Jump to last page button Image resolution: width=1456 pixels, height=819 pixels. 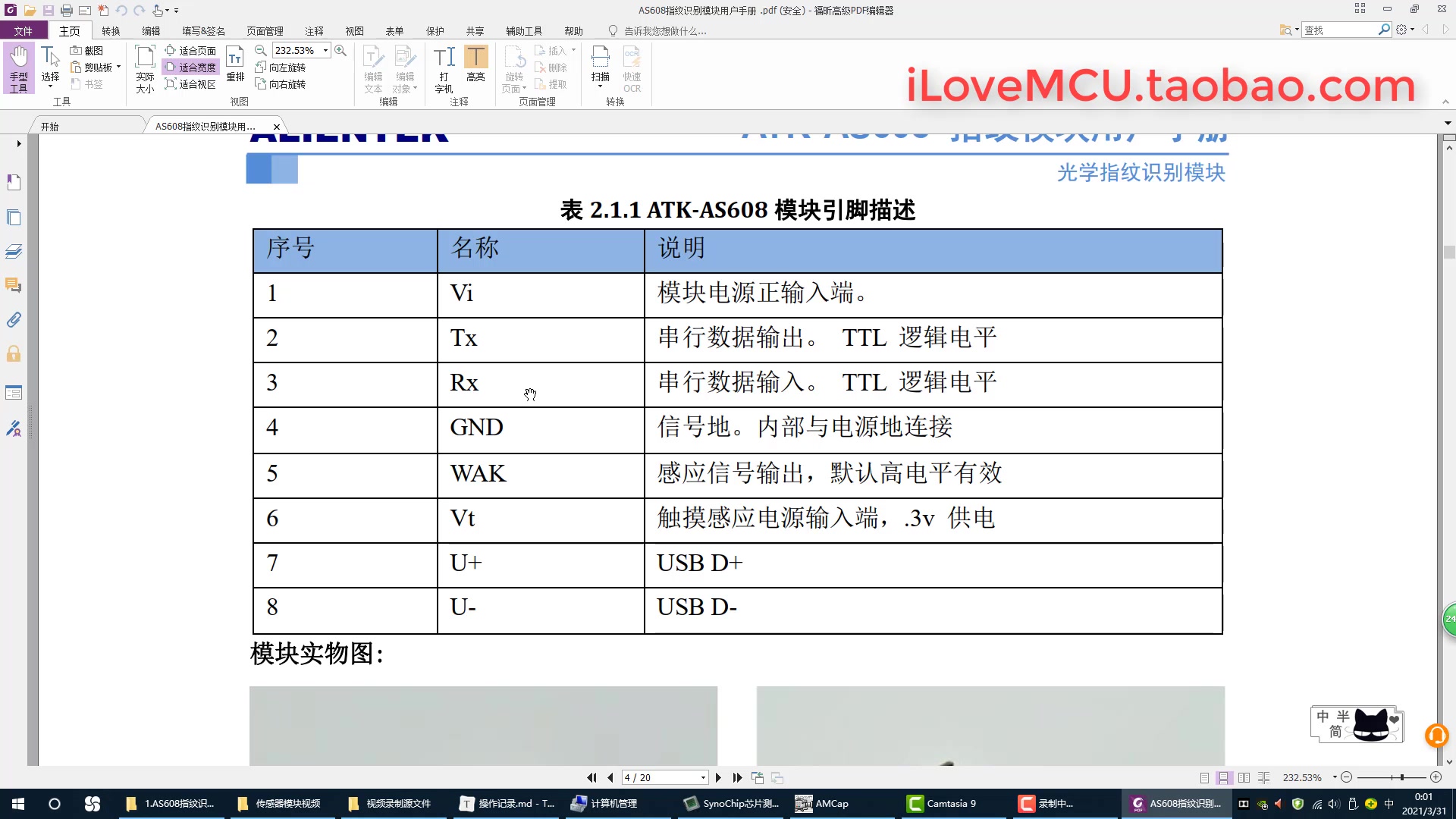tap(737, 777)
